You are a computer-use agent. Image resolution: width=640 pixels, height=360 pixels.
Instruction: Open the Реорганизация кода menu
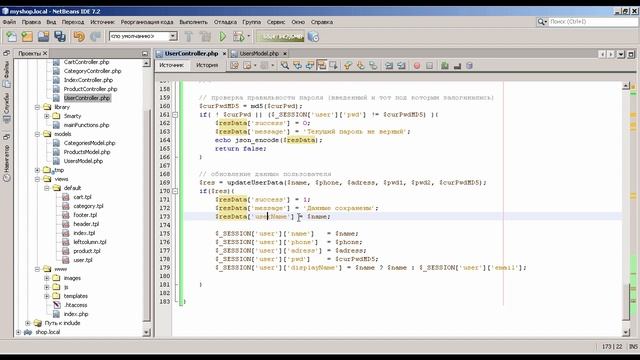(147, 22)
